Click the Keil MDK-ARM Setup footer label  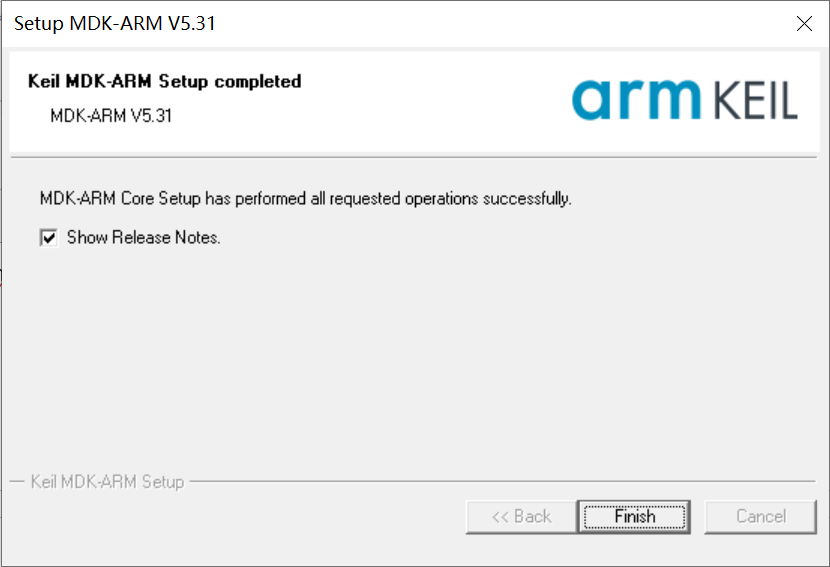point(107,482)
